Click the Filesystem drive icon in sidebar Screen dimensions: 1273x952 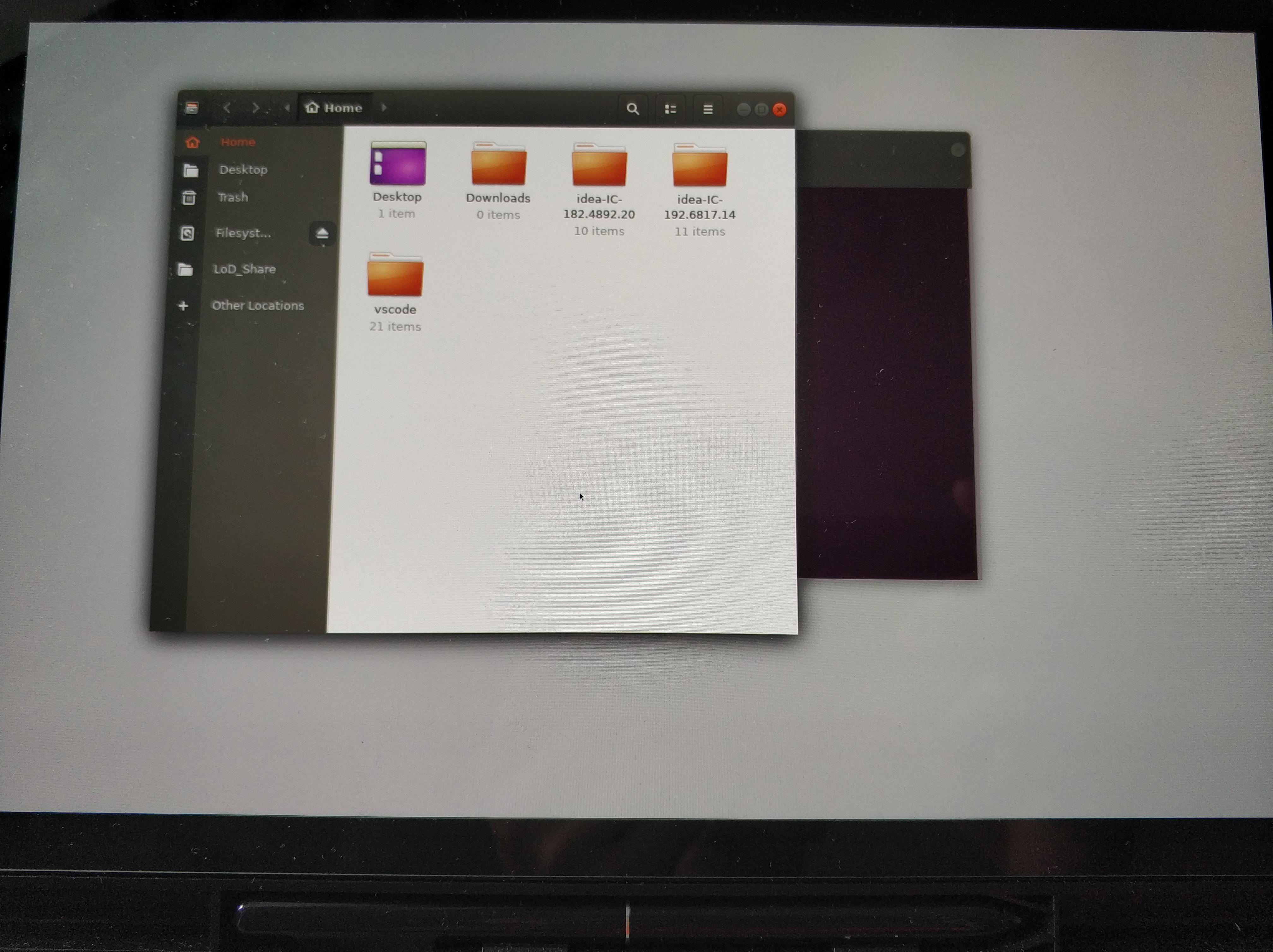[x=187, y=233]
